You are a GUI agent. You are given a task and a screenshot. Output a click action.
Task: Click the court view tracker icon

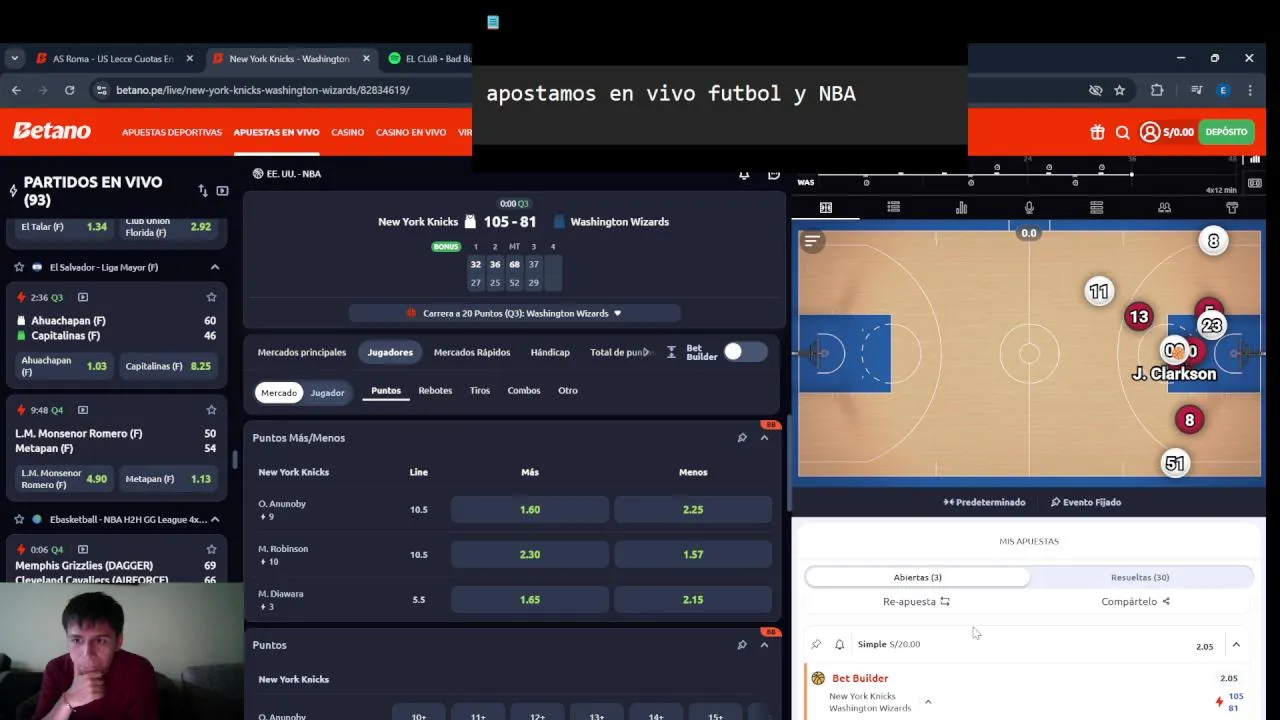[826, 208]
